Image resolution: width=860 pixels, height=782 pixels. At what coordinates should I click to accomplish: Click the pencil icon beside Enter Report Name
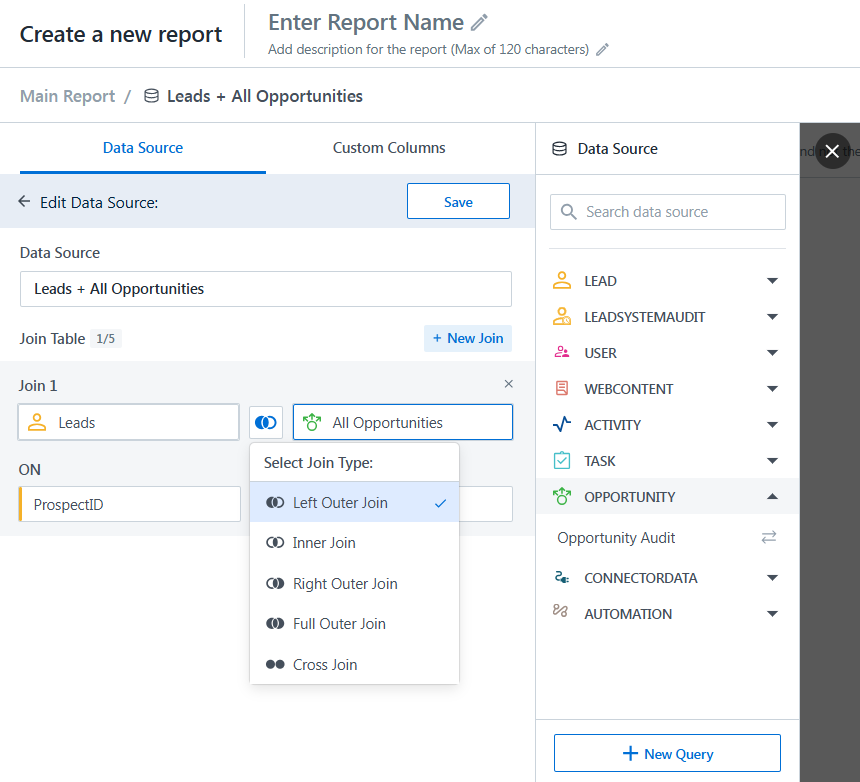point(480,22)
